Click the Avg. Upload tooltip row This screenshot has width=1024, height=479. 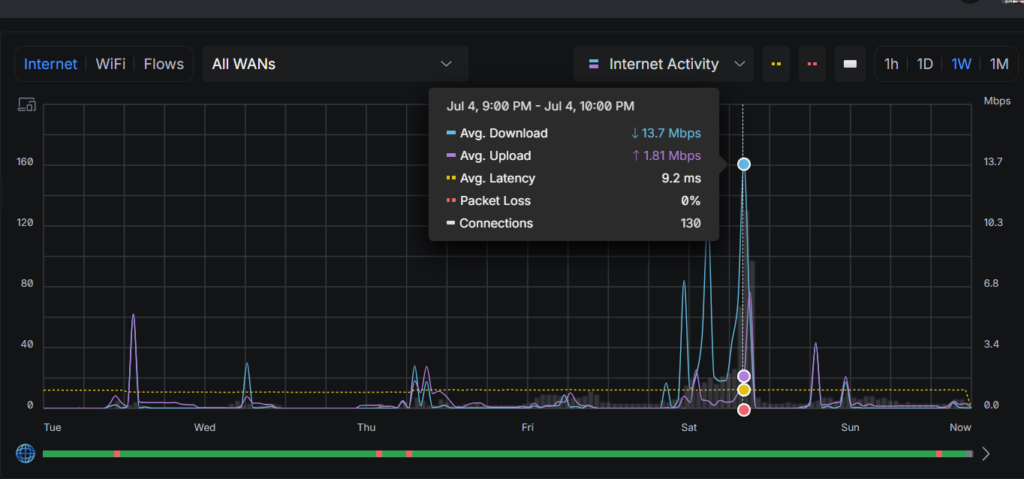[x=573, y=156]
